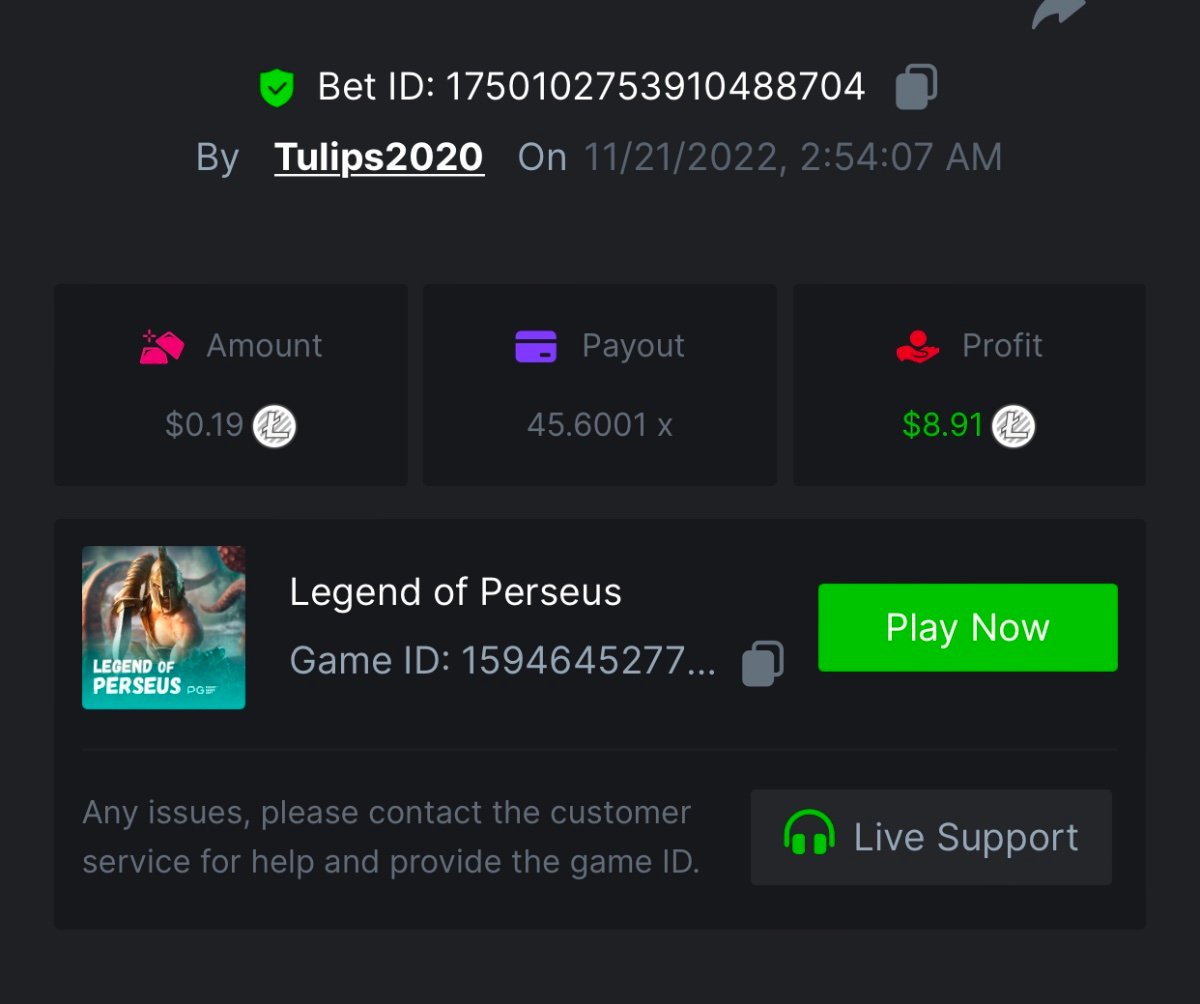
Task: Click the Litecoin icon beside $0.19
Action: 274,426
